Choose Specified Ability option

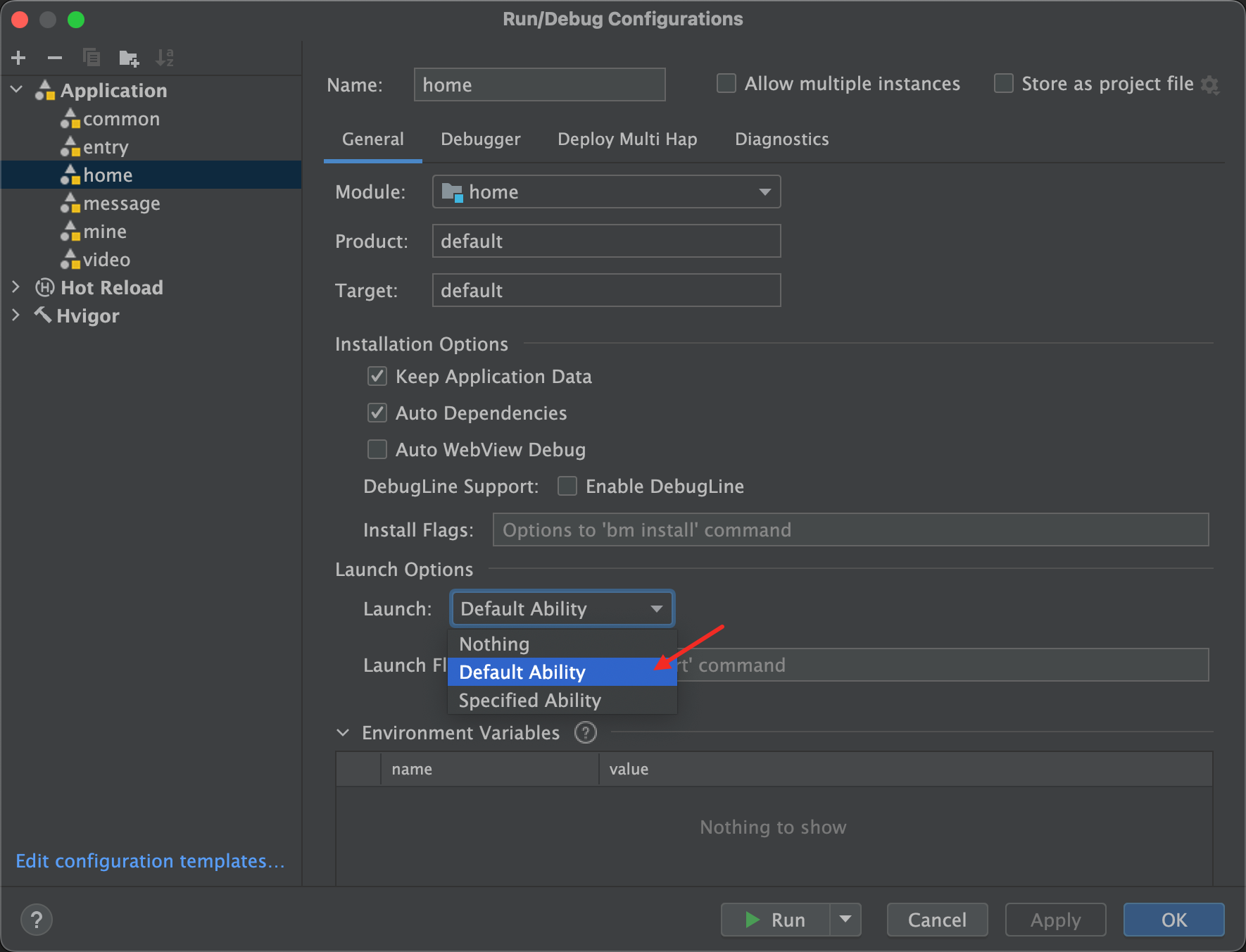point(562,701)
